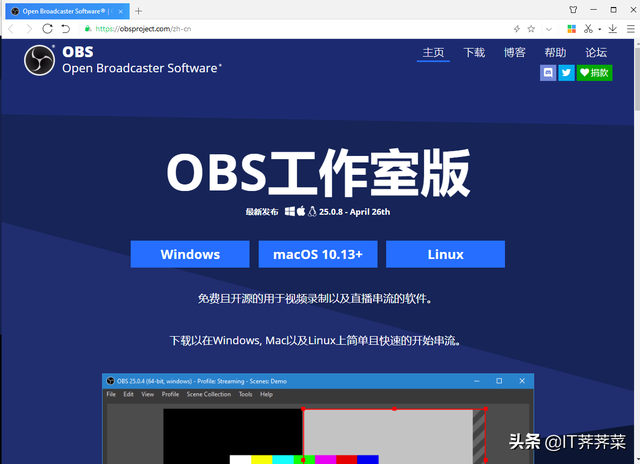Open the scissors tool dropdown arrow
Viewport: 640px width, 464px height.
tap(600, 29)
